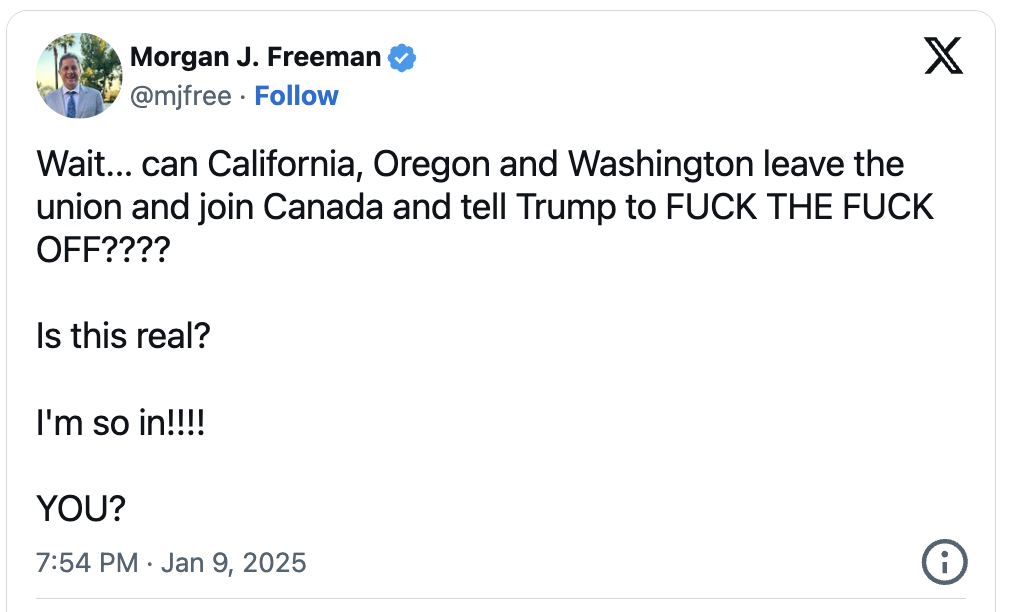Click the "OFF????" text in the tweet
Image resolution: width=1032 pixels, height=612 pixels.
[103, 250]
